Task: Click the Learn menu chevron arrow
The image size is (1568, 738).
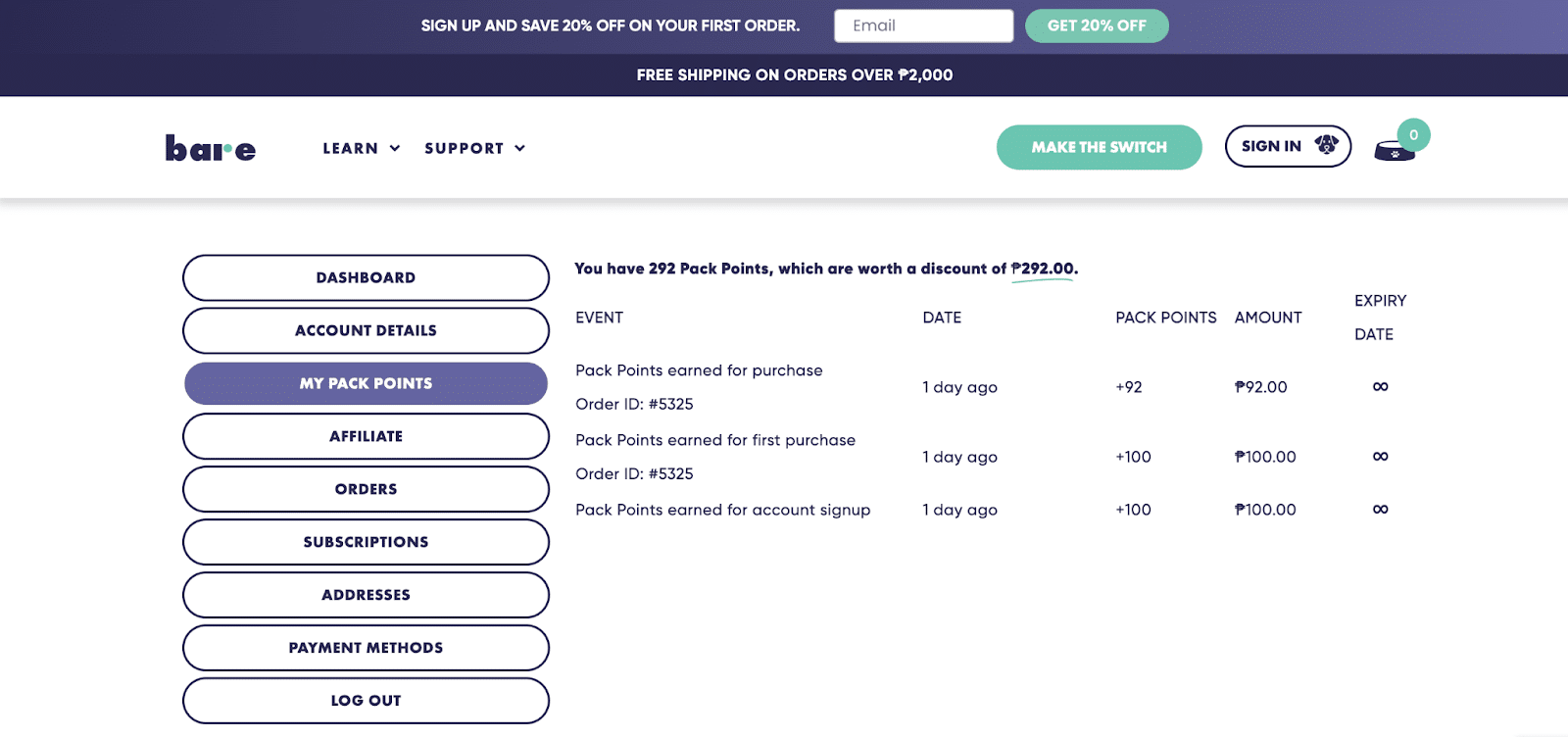Action: pos(395,148)
